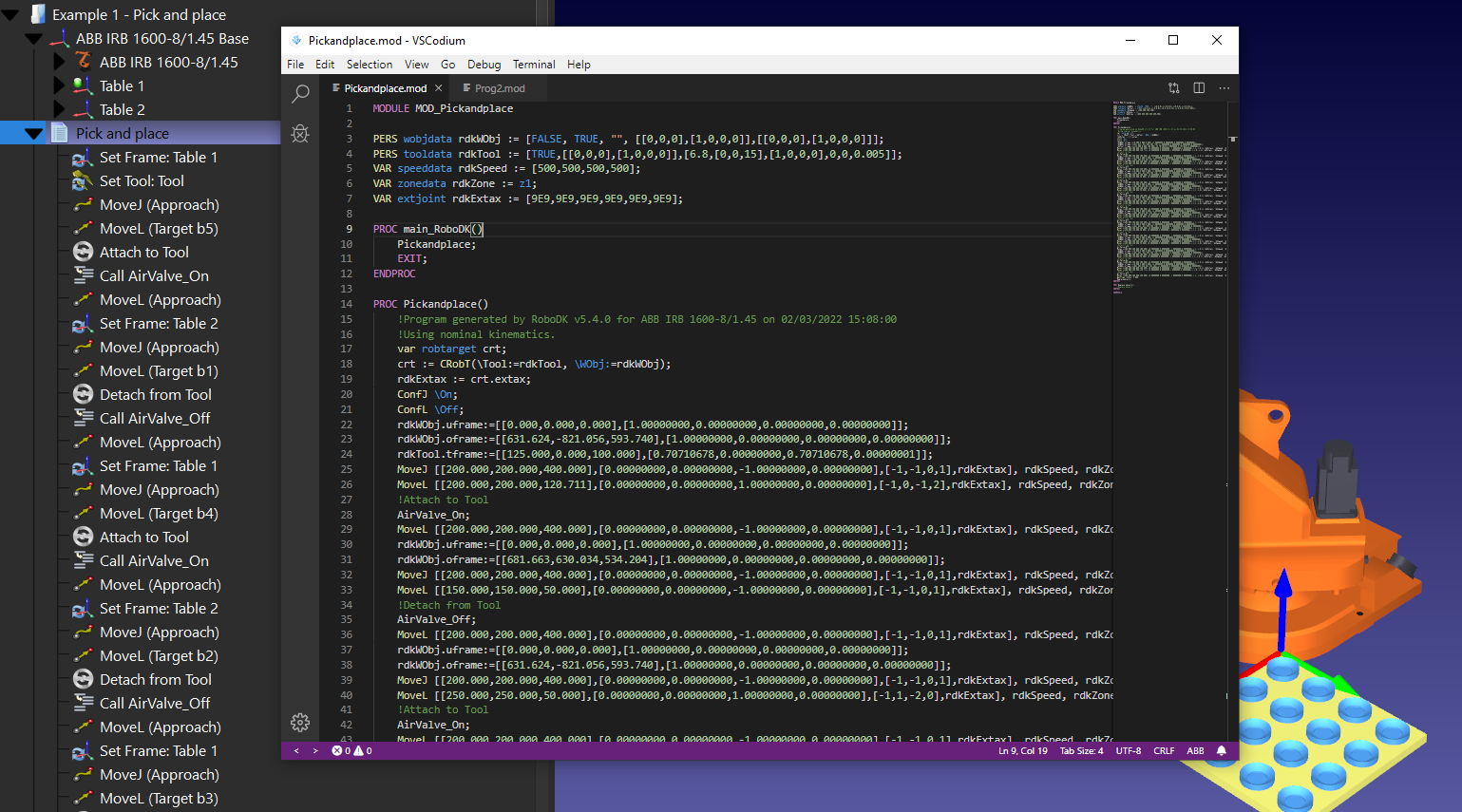Image resolution: width=1462 pixels, height=812 pixels.
Task: Click the Open Changes compare icon
Action: click(x=1174, y=88)
